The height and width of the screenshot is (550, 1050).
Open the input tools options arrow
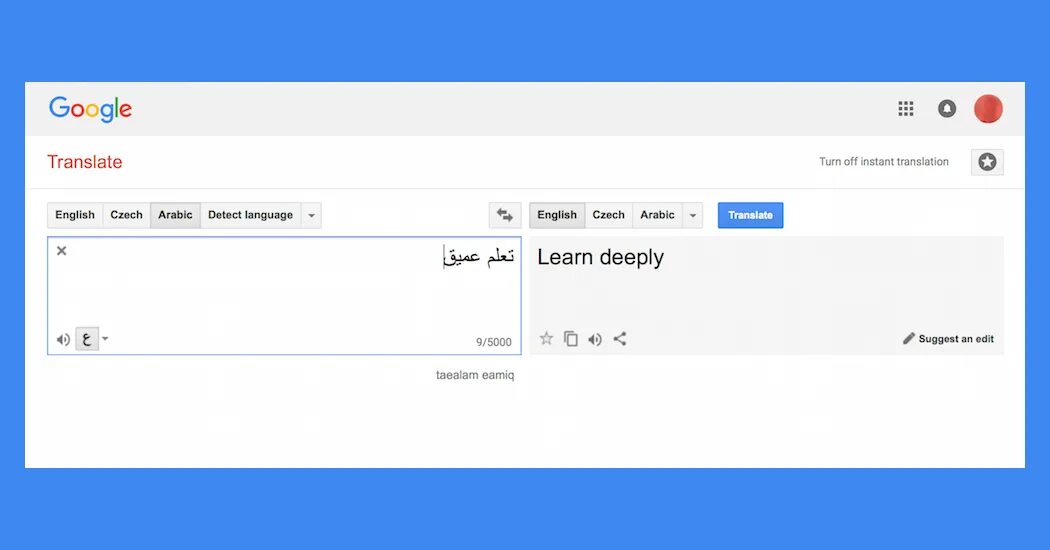pyautogui.click(x=105, y=338)
